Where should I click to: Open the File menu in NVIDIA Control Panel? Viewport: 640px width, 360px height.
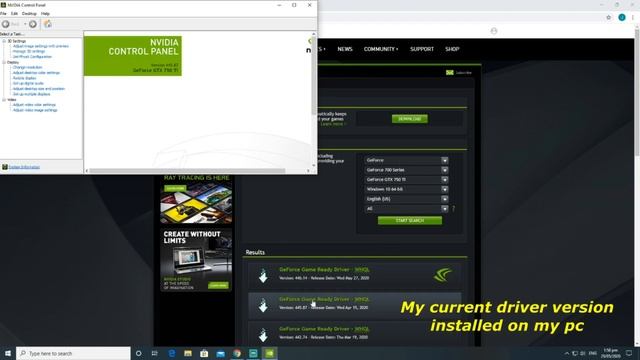click(x=3, y=13)
